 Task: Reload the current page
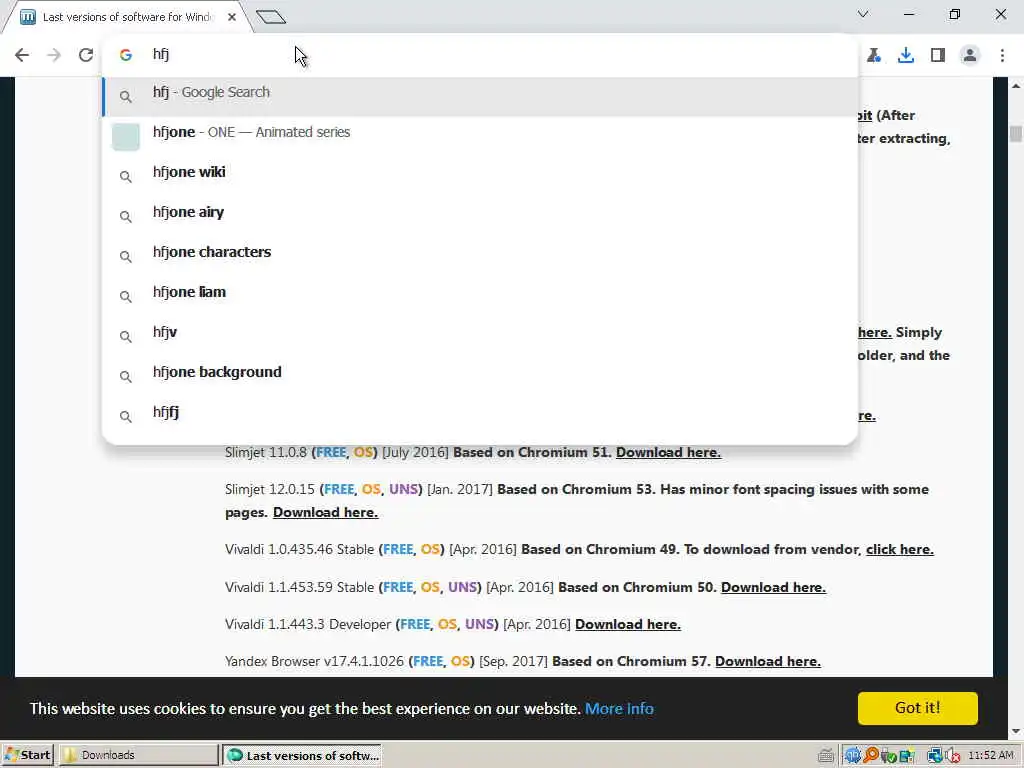pos(86,55)
